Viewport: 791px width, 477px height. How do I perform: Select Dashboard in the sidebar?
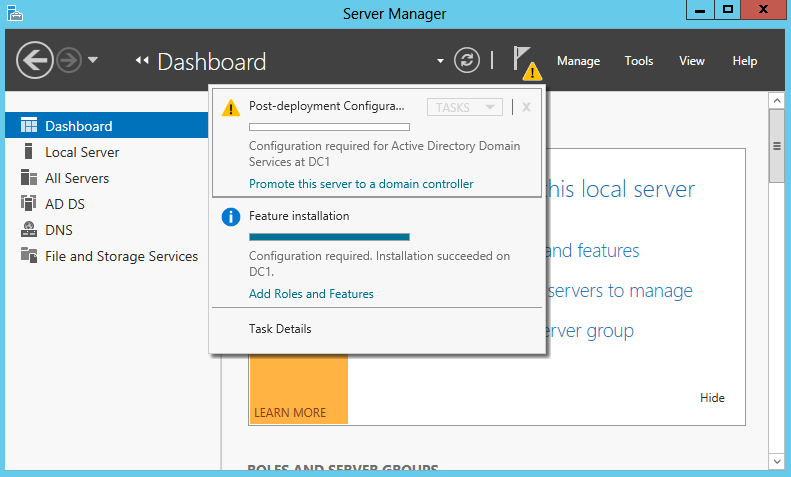pos(106,126)
